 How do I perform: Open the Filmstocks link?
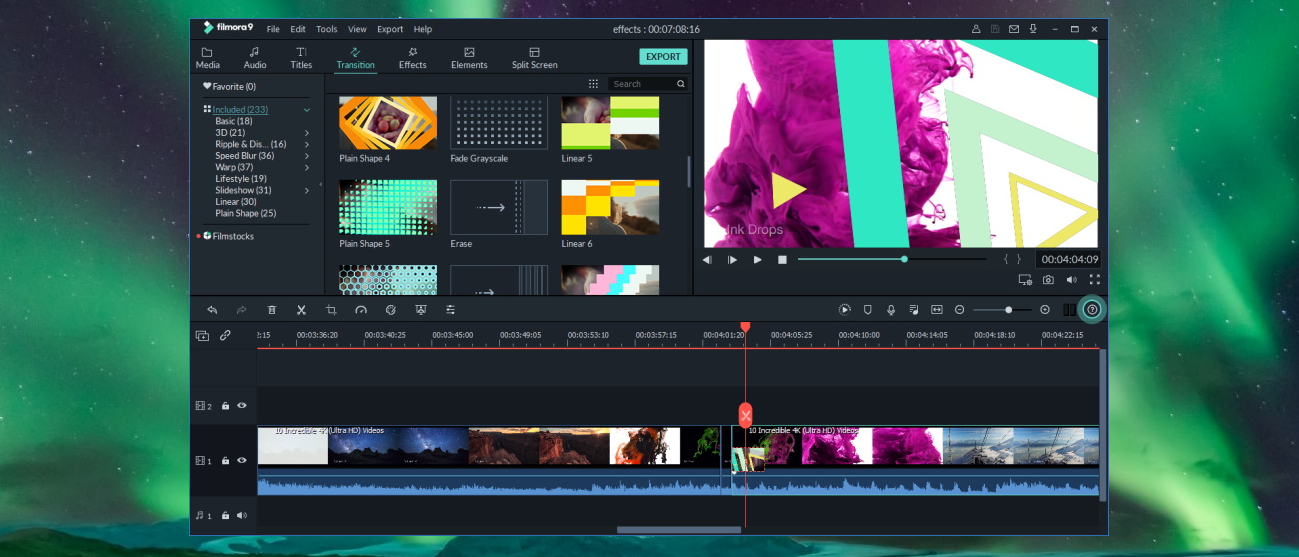click(x=233, y=237)
